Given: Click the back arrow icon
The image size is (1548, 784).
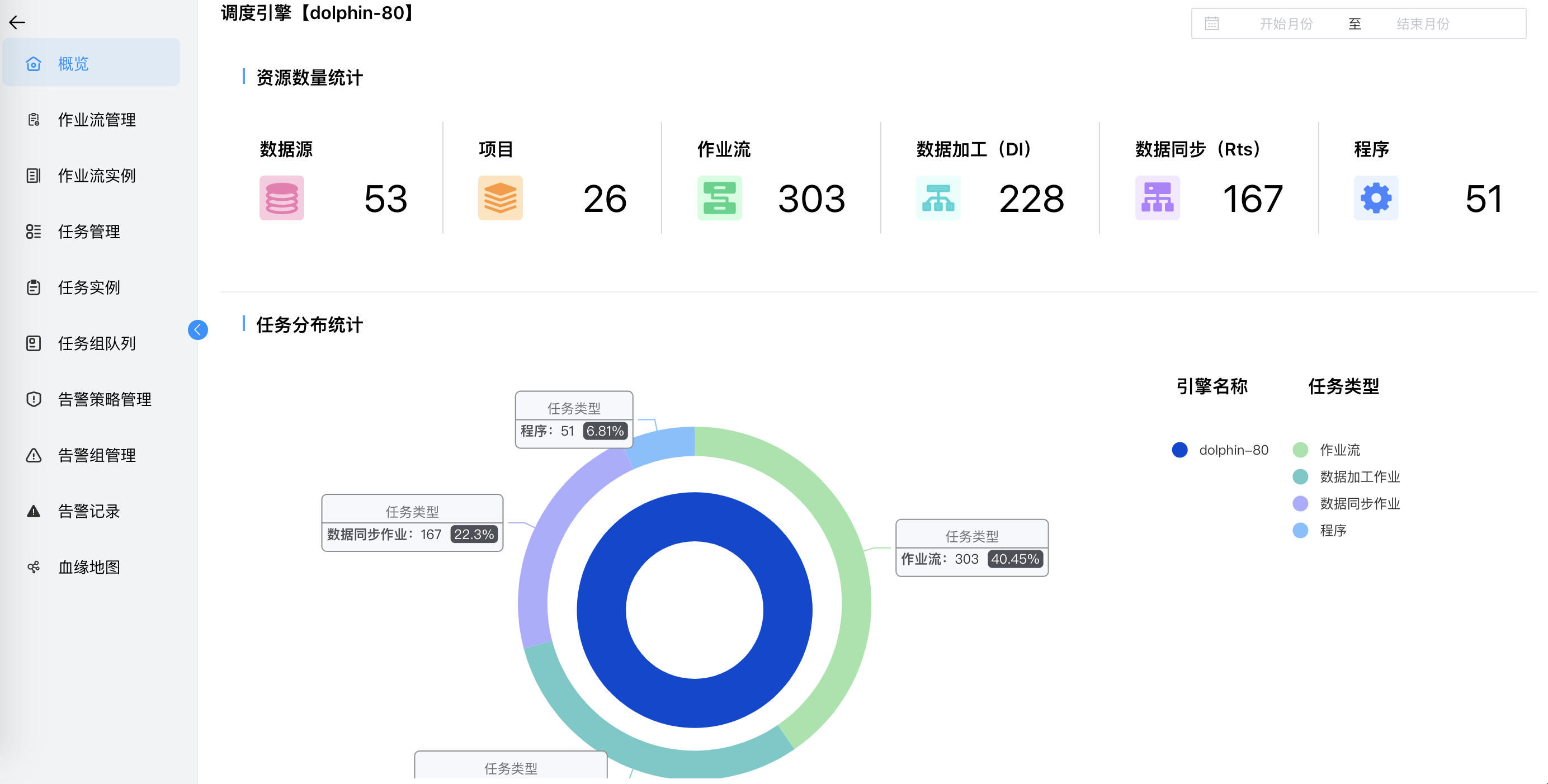Looking at the screenshot, I should click(x=17, y=23).
